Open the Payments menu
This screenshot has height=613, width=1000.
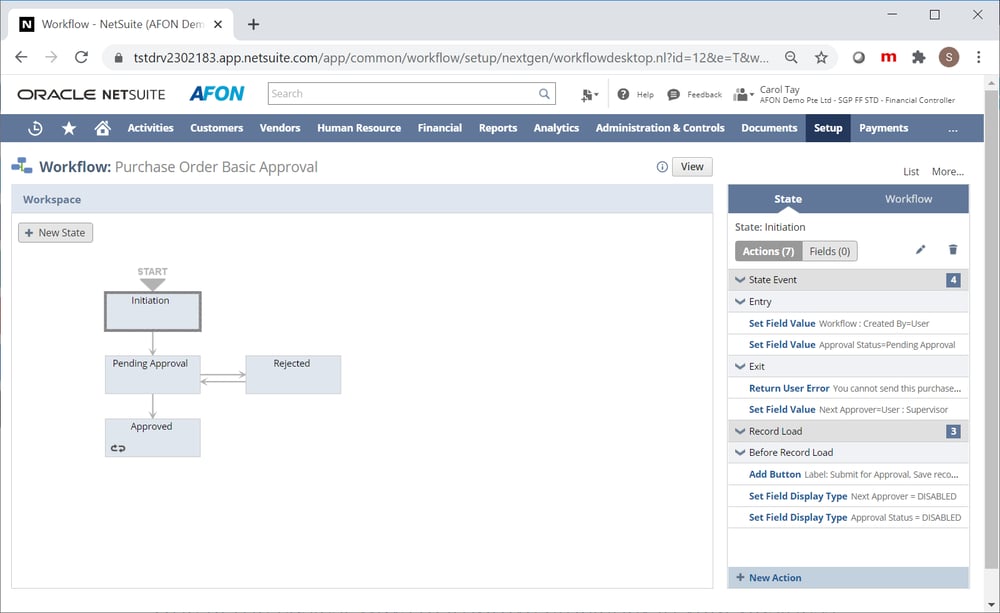(x=883, y=128)
